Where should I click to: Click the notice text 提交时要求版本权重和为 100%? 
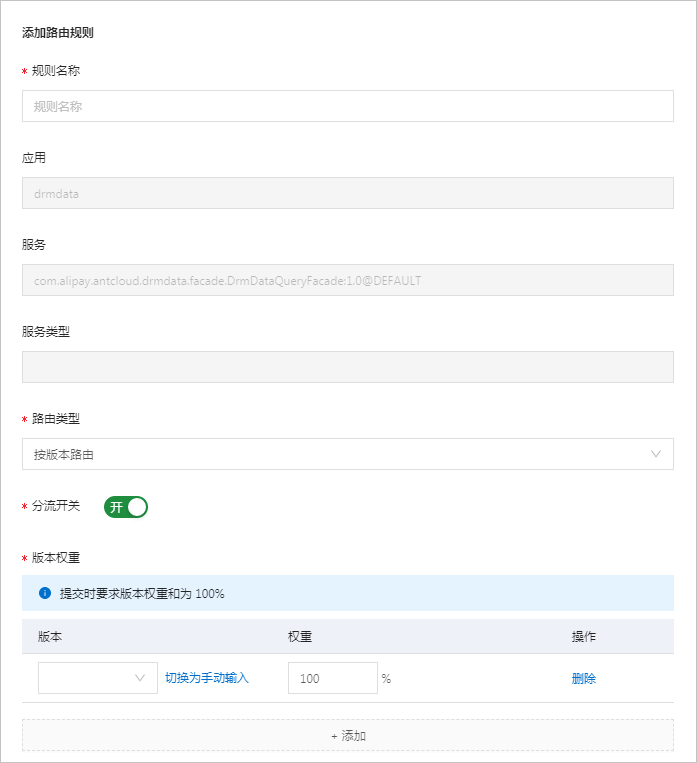(142, 594)
